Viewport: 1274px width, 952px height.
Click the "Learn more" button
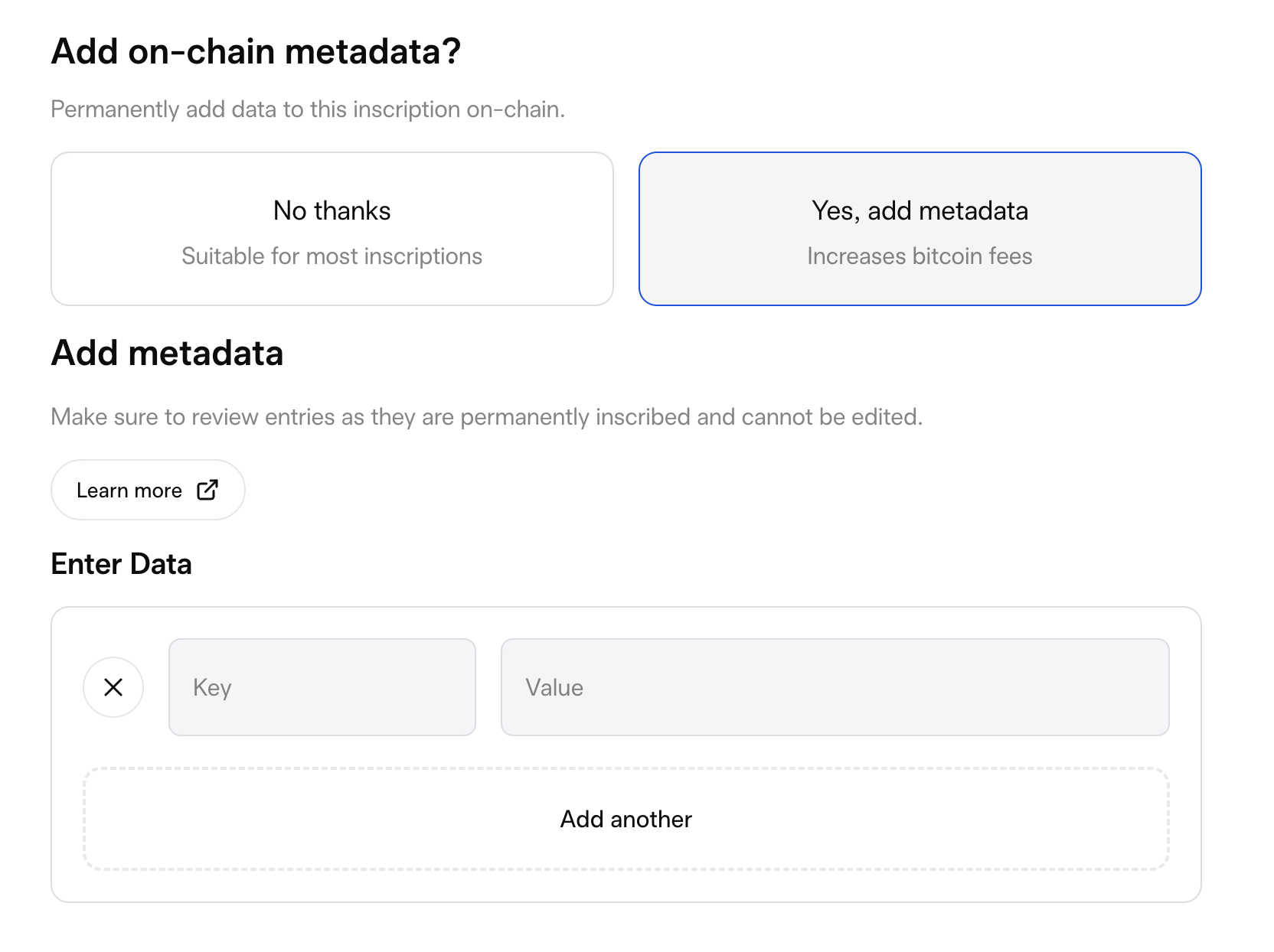coord(148,490)
